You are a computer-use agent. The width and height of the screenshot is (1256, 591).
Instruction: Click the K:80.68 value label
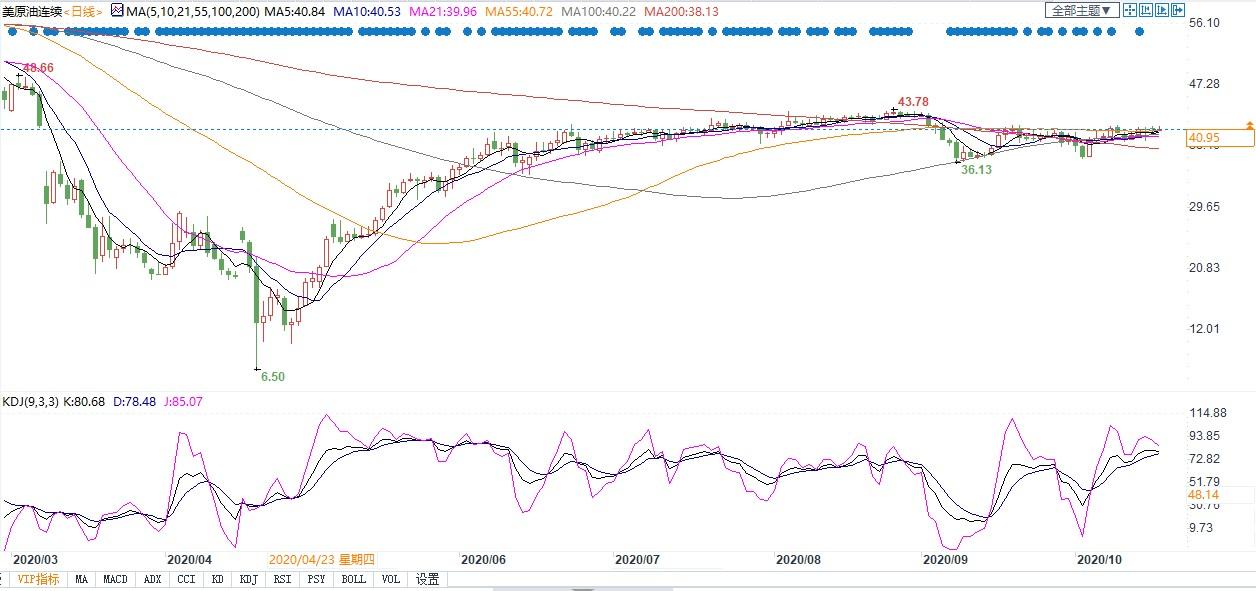(x=84, y=402)
